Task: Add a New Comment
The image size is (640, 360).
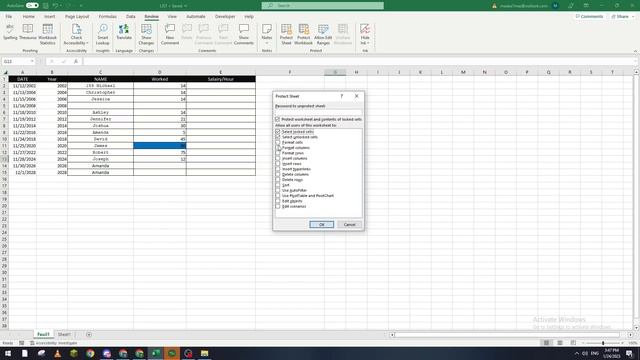Action: tap(170, 34)
